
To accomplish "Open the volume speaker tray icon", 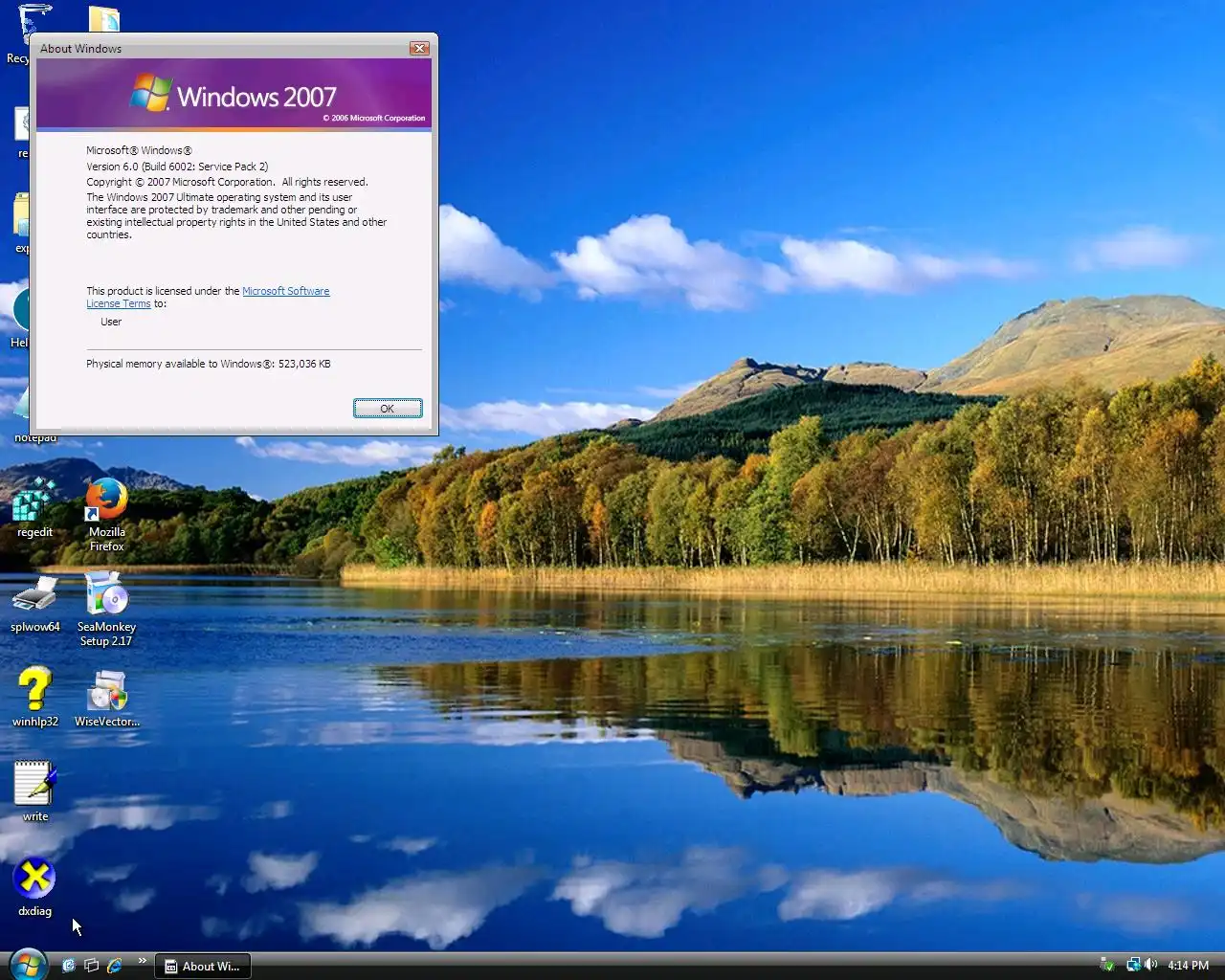I will point(1150,965).
